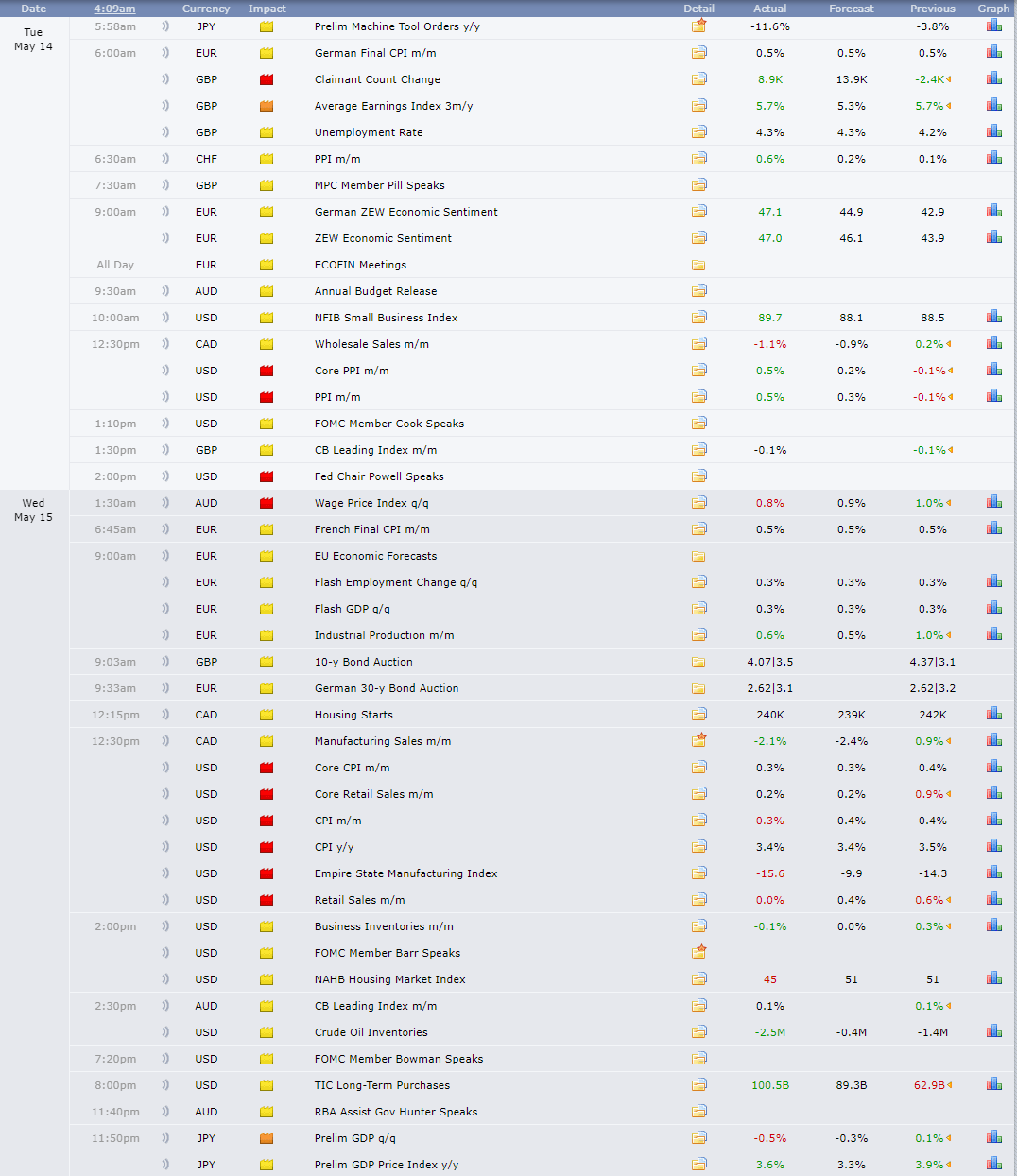Click NFIB Small Business Index event name
Viewport: 1017px width, 1176px height.
pyautogui.click(x=386, y=318)
